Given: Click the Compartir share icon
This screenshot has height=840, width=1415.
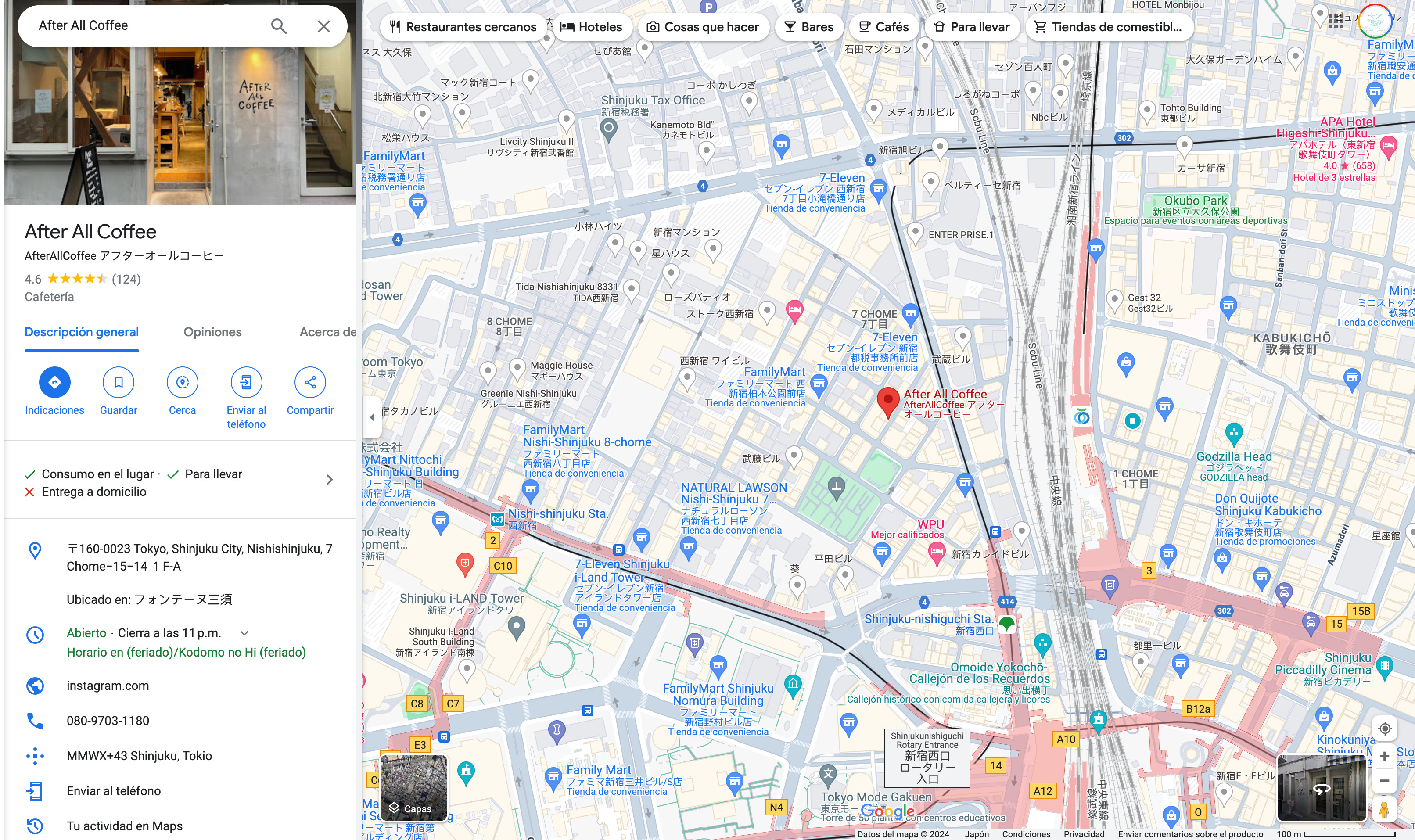Looking at the screenshot, I should pos(310,382).
